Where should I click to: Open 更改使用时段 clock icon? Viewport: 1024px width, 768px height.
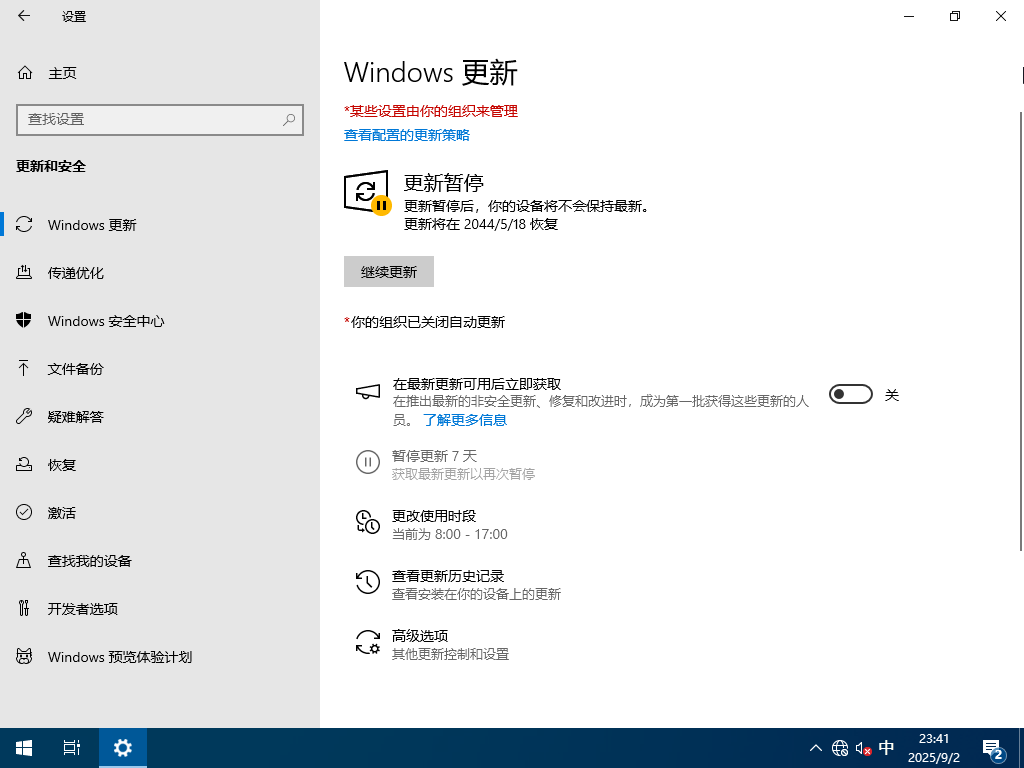368,521
